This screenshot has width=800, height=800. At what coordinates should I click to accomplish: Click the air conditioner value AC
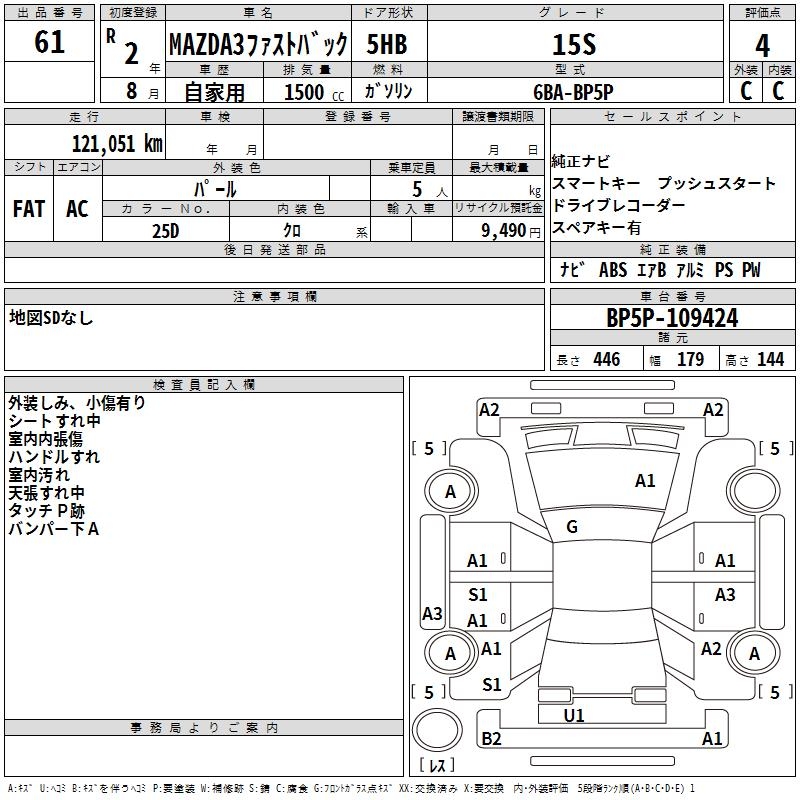78,209
